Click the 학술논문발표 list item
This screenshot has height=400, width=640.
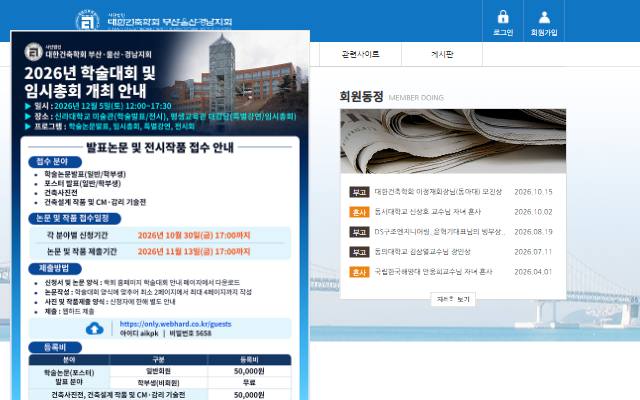[85, 174]
